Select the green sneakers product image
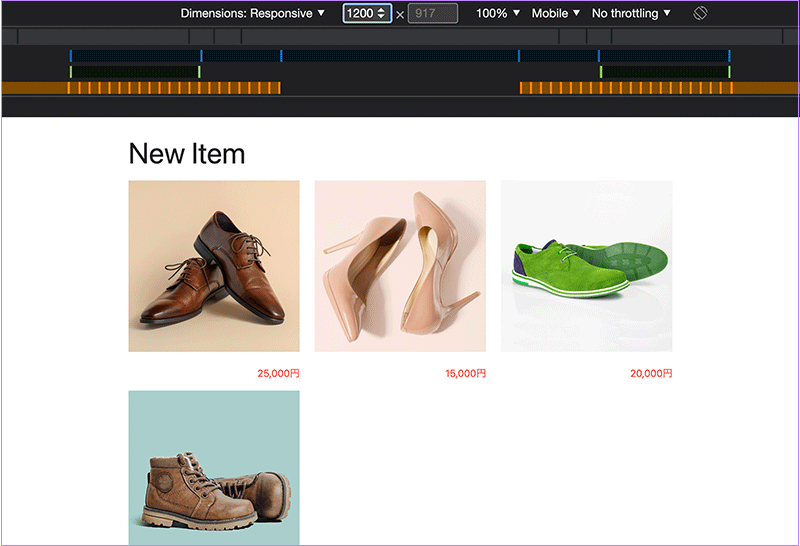 pos(586,266)
